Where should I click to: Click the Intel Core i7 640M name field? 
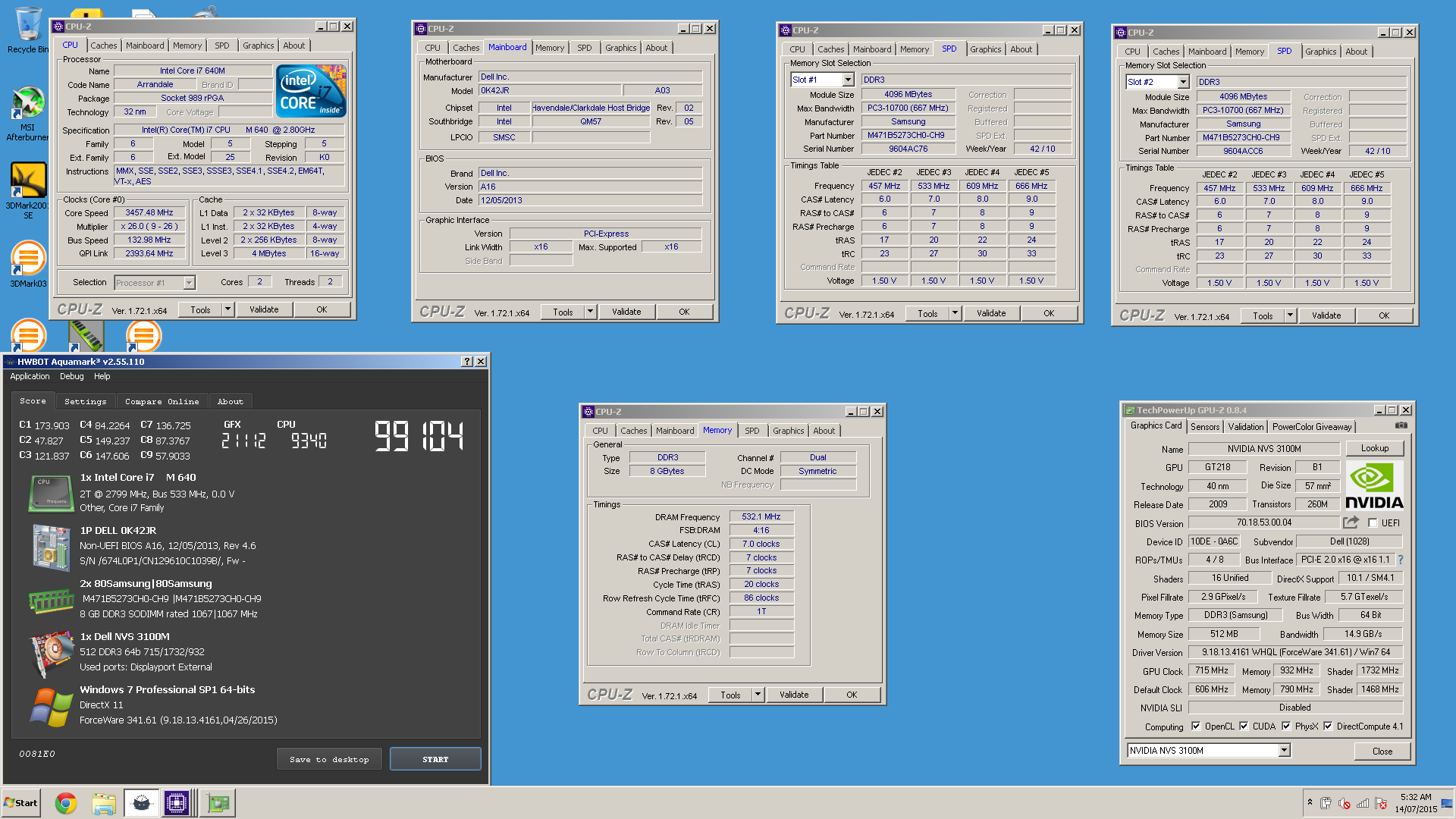tap(193, 71)
